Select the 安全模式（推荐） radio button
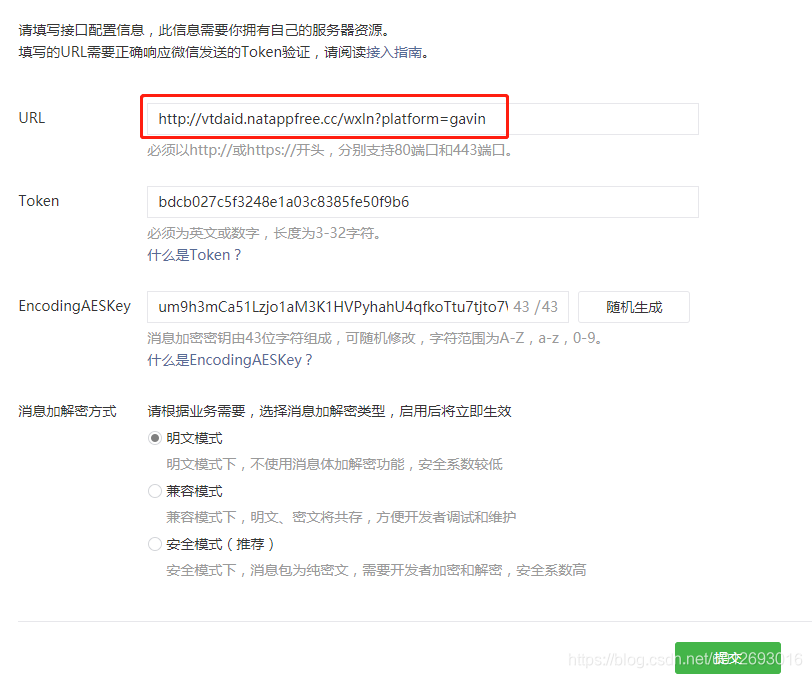The width and height of the screenshot is (812, 678). click(x=155, y=544)
